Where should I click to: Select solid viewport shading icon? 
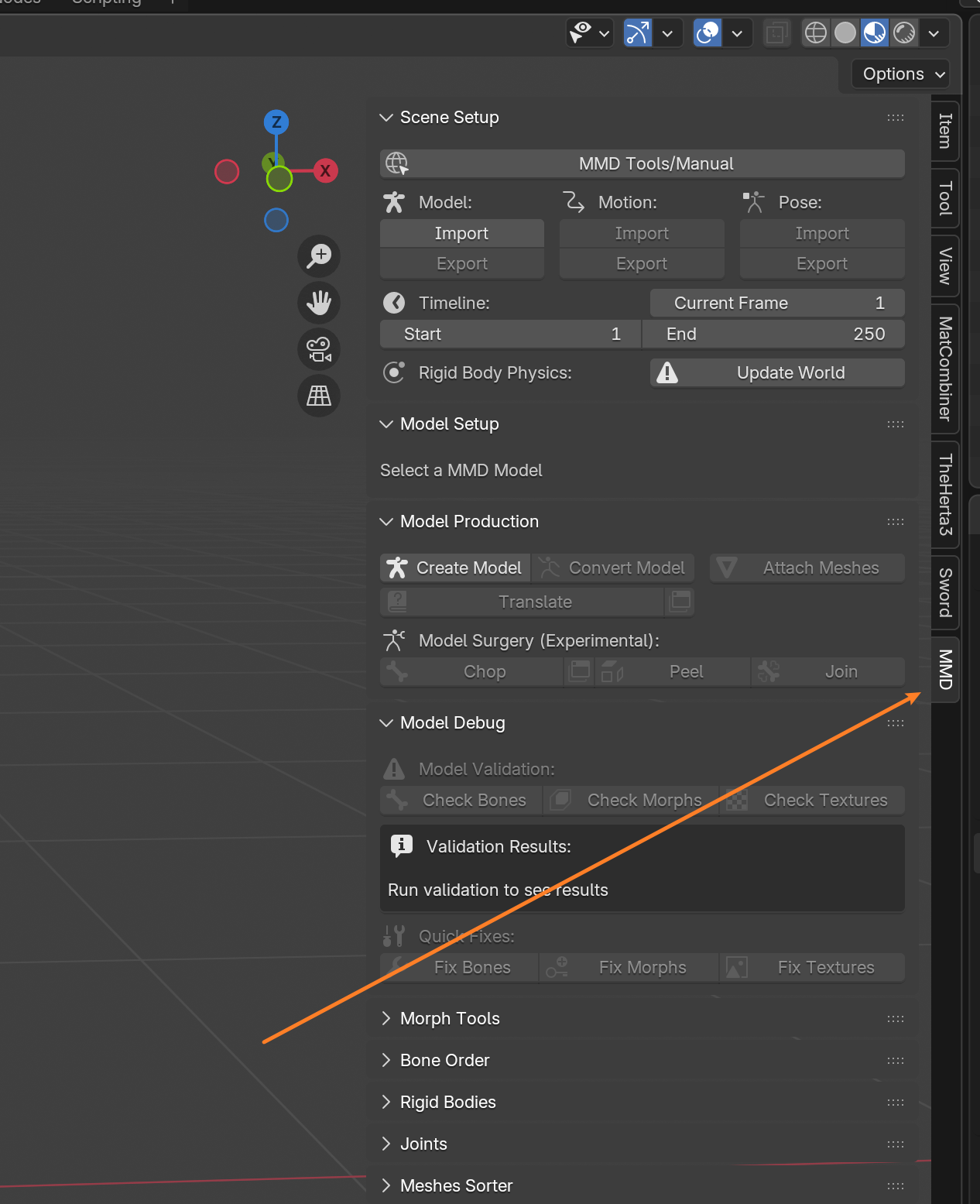[x=845, y=33]
